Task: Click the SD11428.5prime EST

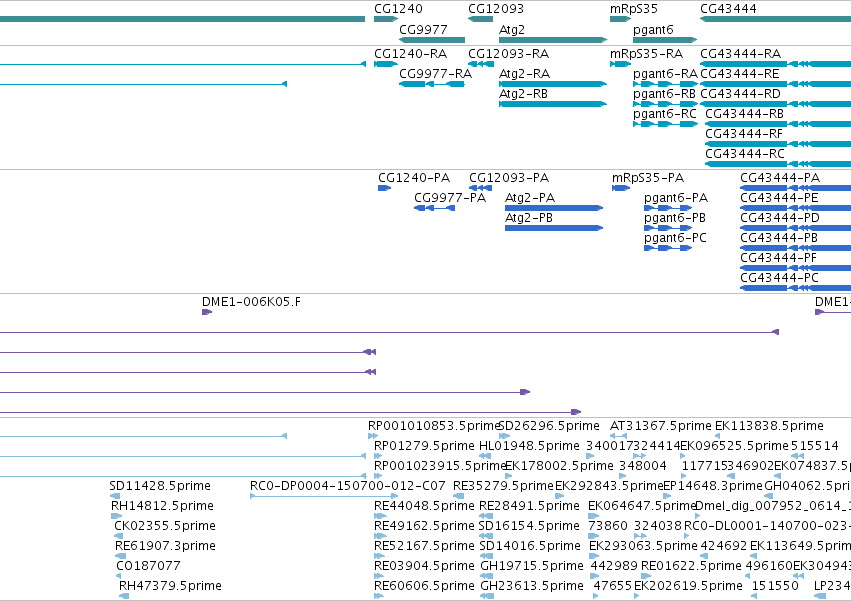Action: [115, 496]
